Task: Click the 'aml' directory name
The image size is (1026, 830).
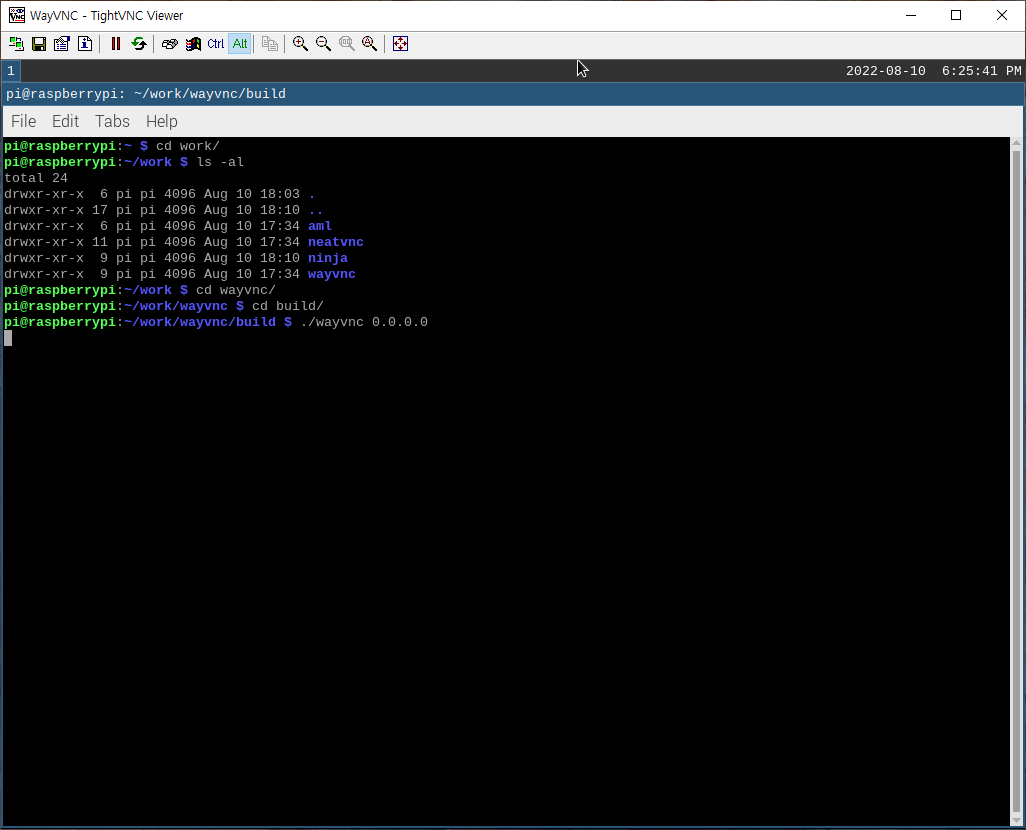Action: [x=320, y=226]
